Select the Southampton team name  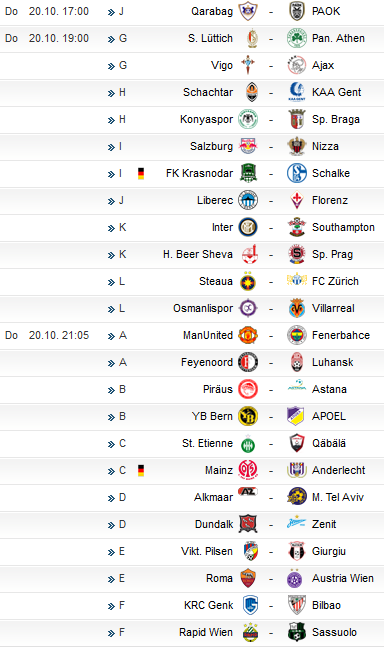point(343,227)
